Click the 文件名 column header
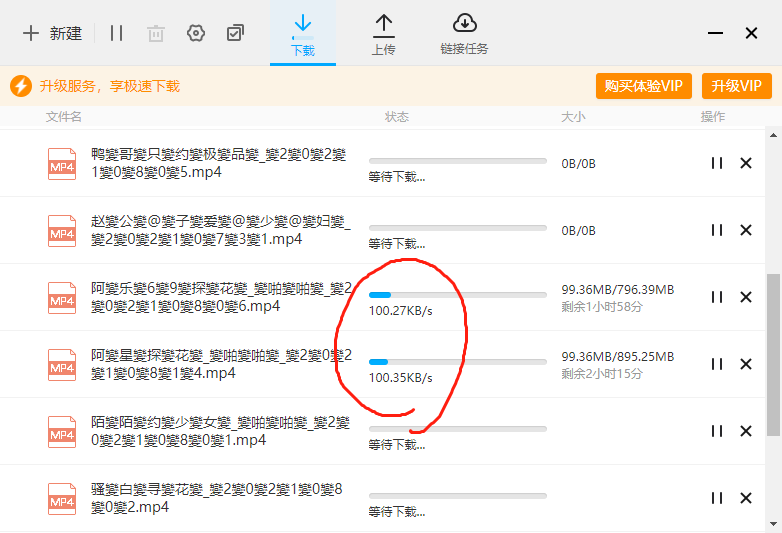 pos(64,117)
